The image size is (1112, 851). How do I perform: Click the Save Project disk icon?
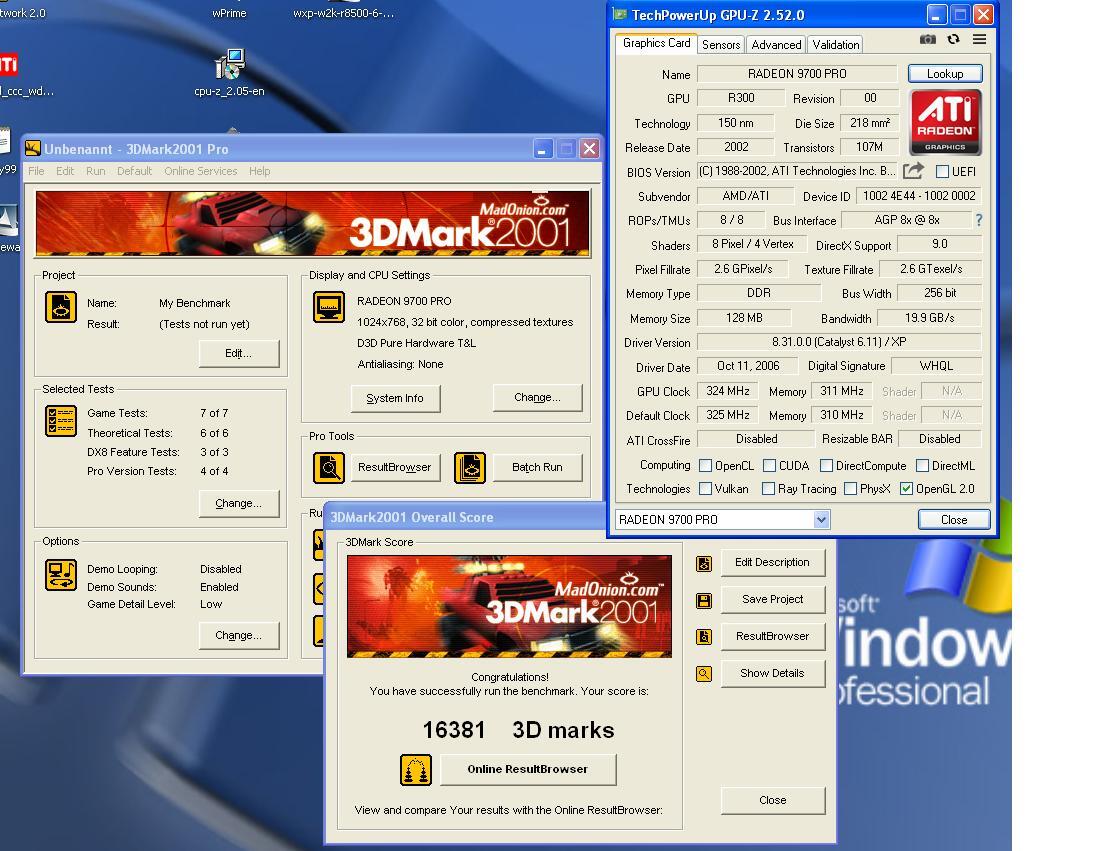pos(704,600)
